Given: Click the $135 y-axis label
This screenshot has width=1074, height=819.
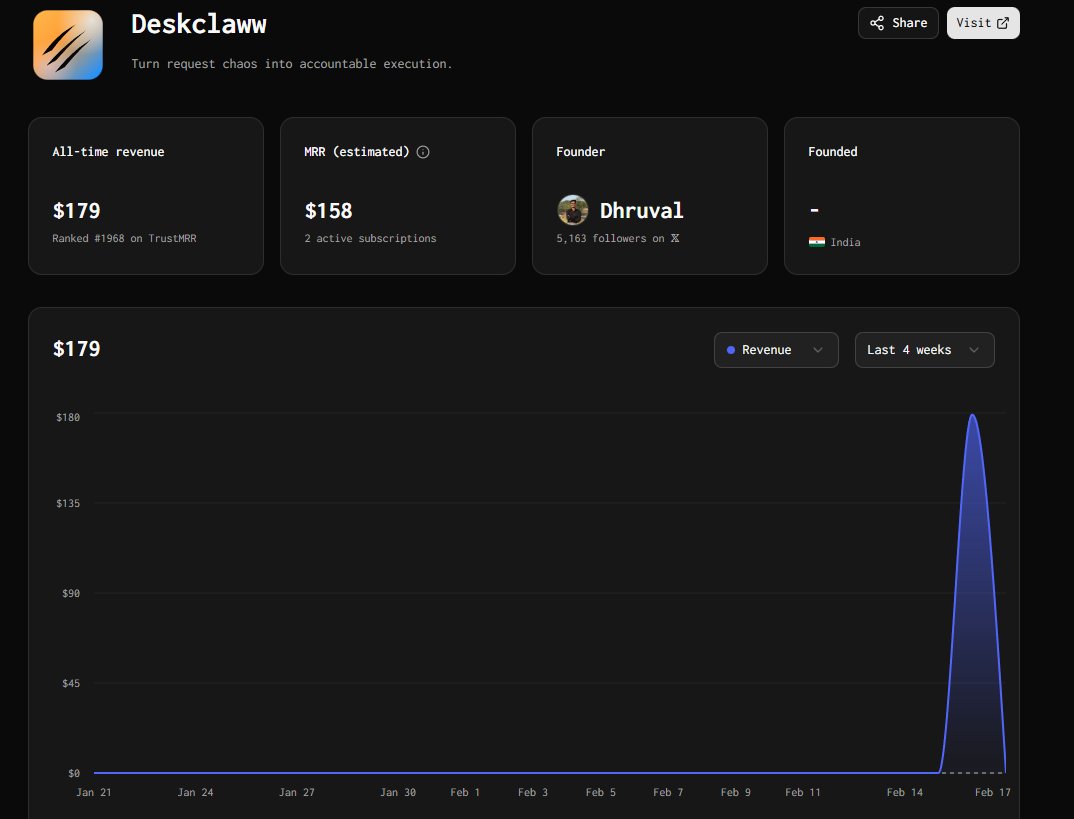Looking at the screenshot, I should (68, 503).
